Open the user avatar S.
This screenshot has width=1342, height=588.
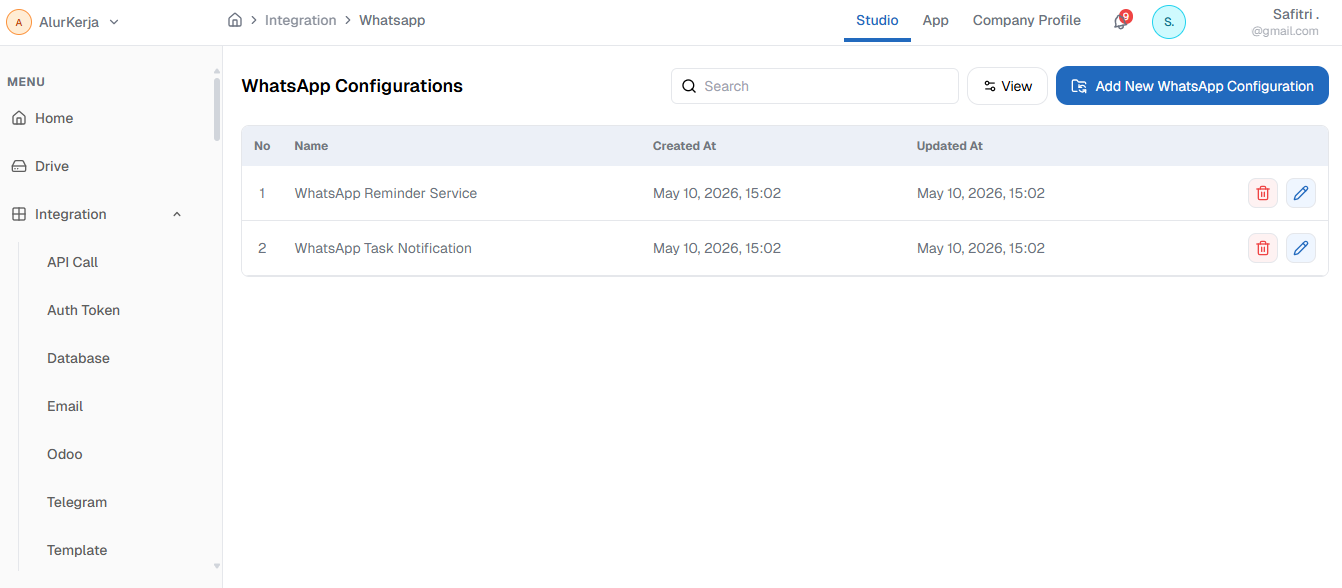click(1169, 21)
